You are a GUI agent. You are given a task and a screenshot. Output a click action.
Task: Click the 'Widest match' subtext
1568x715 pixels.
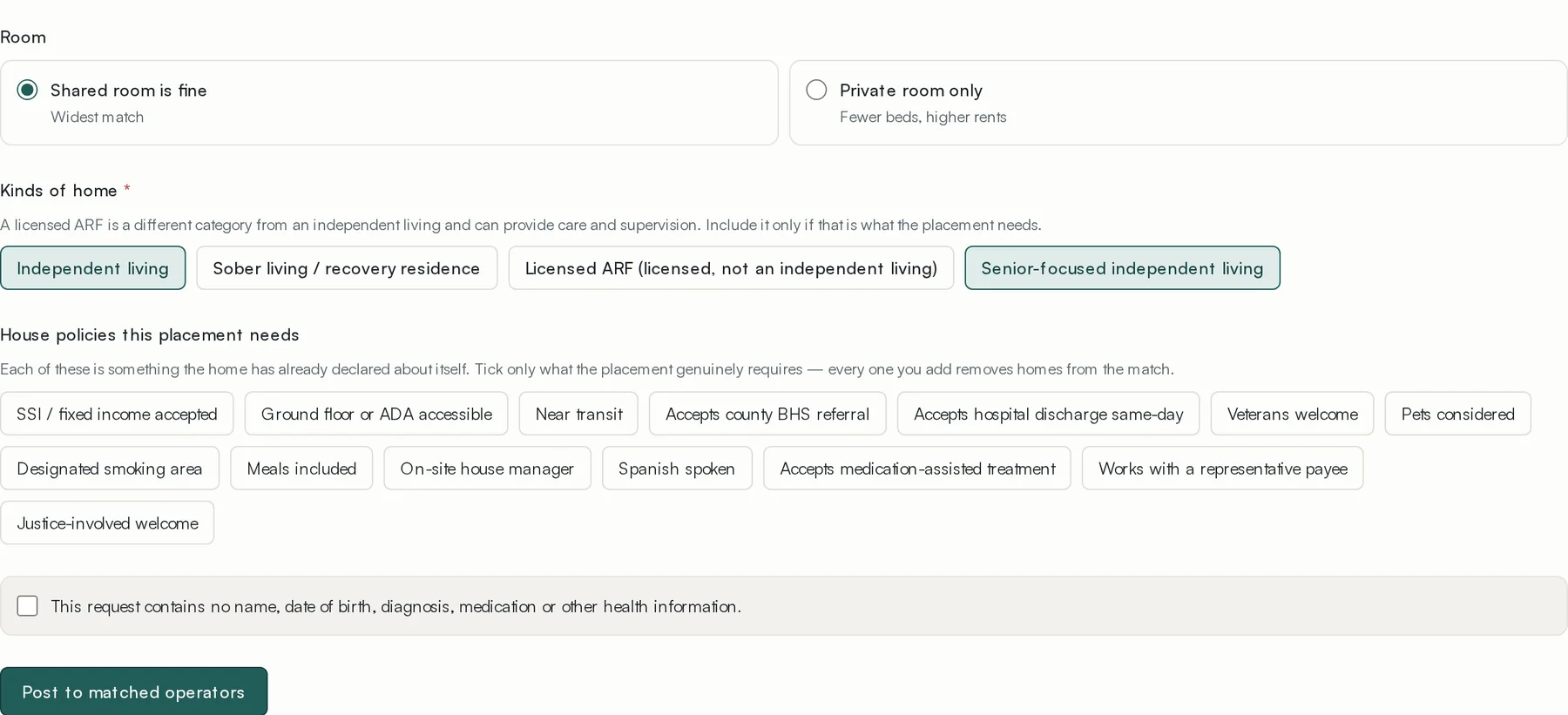click(x=97, y=117)
